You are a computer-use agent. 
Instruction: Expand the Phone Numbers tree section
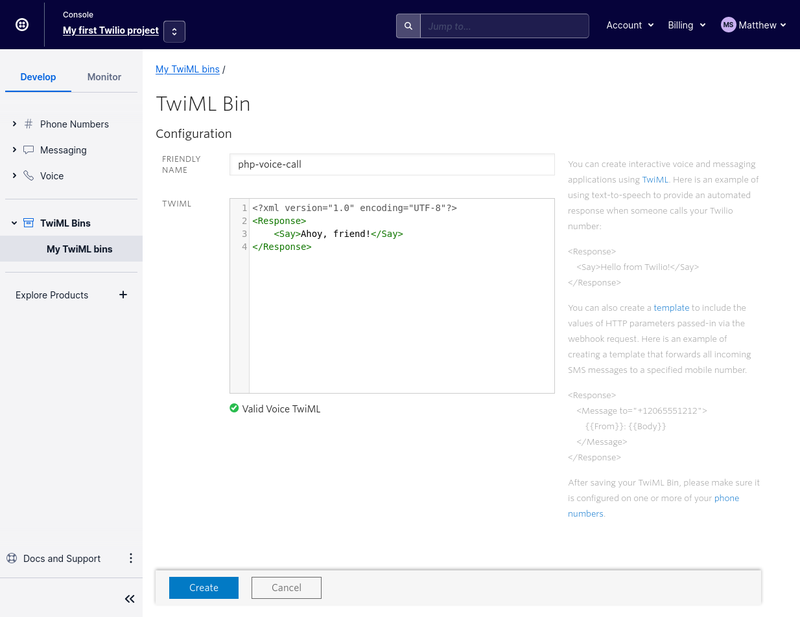tap(13, 124)
